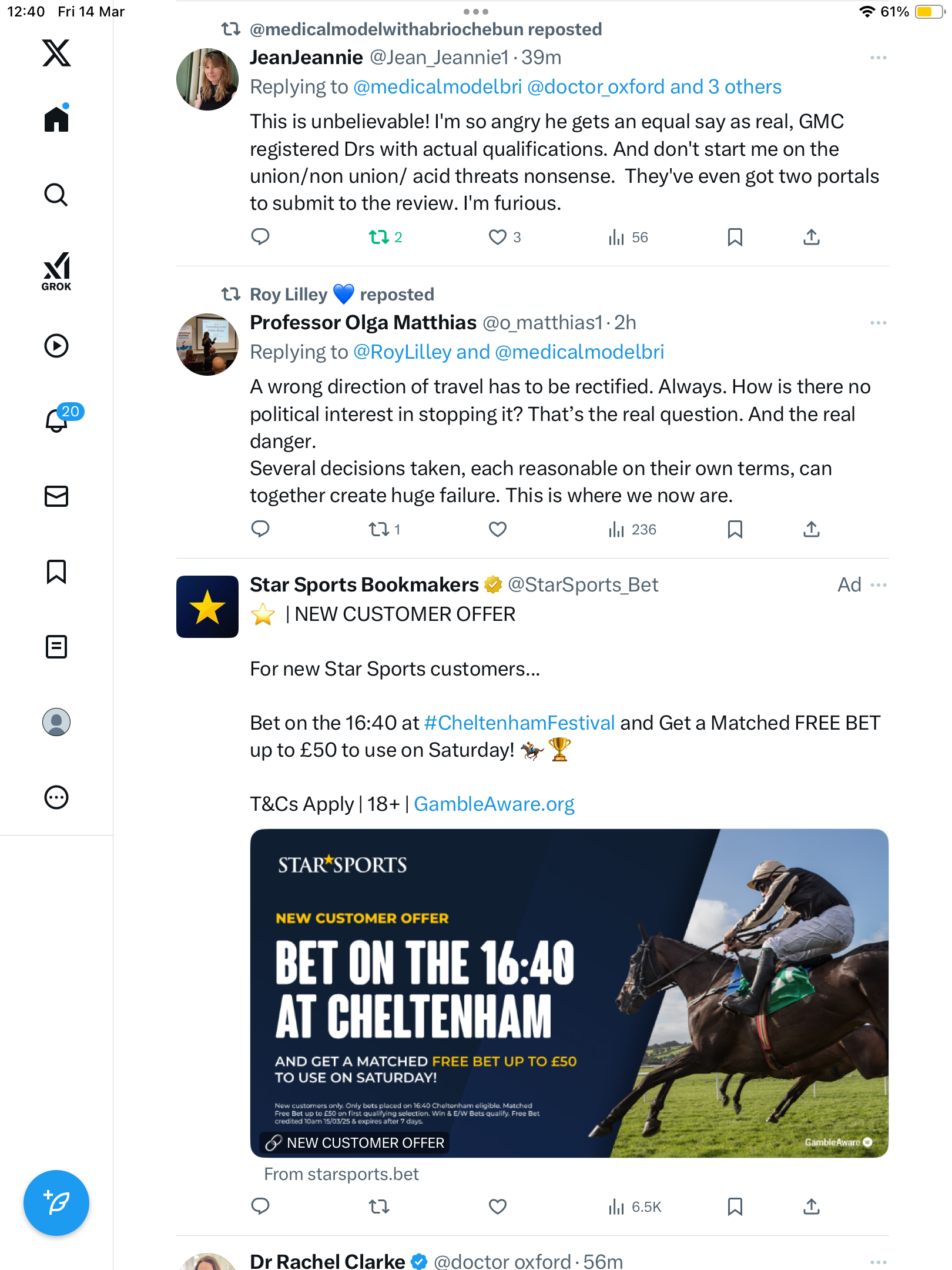Open the Lists icon in sidebar

click(x=56, y=647)
